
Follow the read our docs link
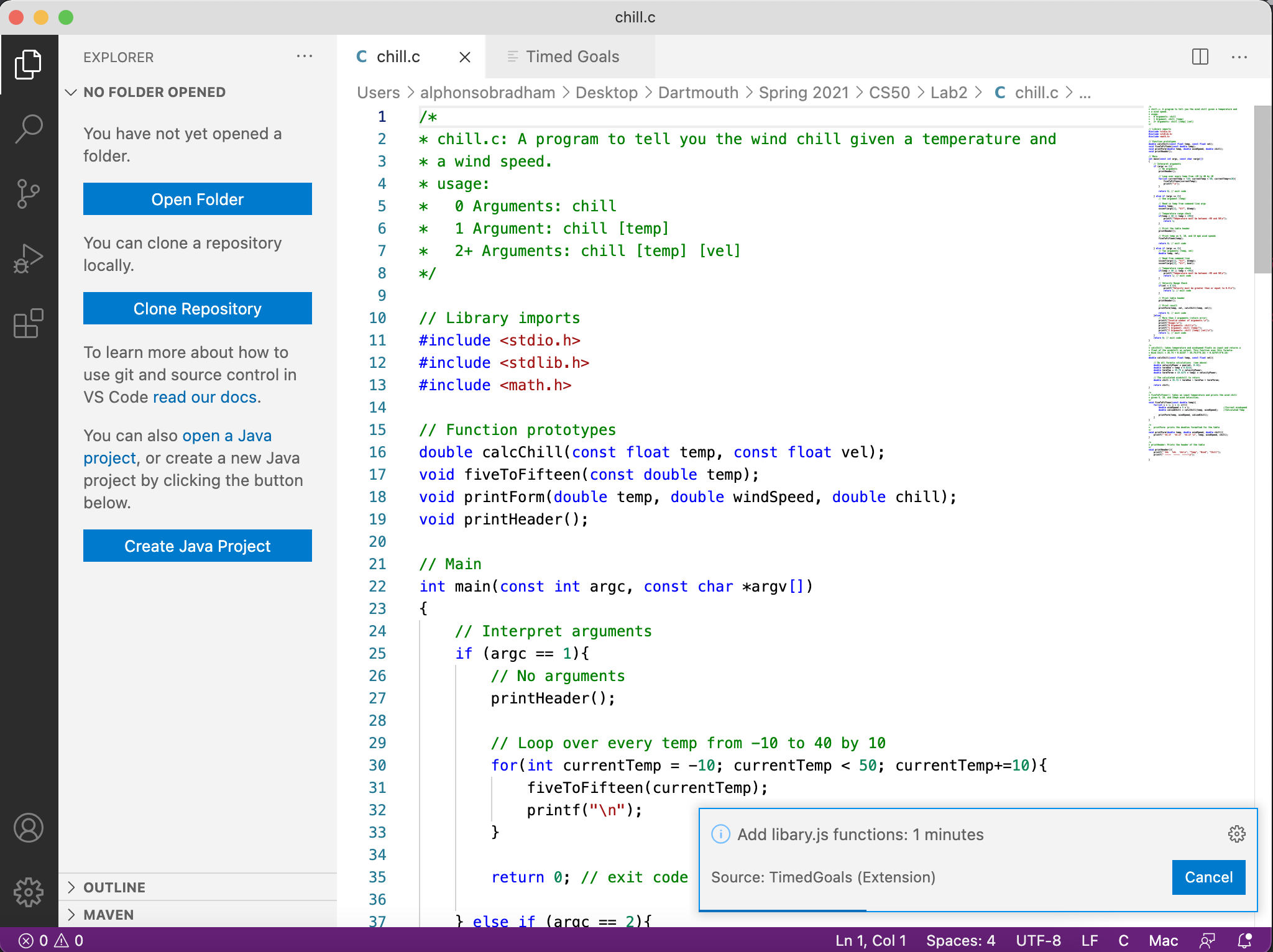point(205,397)
